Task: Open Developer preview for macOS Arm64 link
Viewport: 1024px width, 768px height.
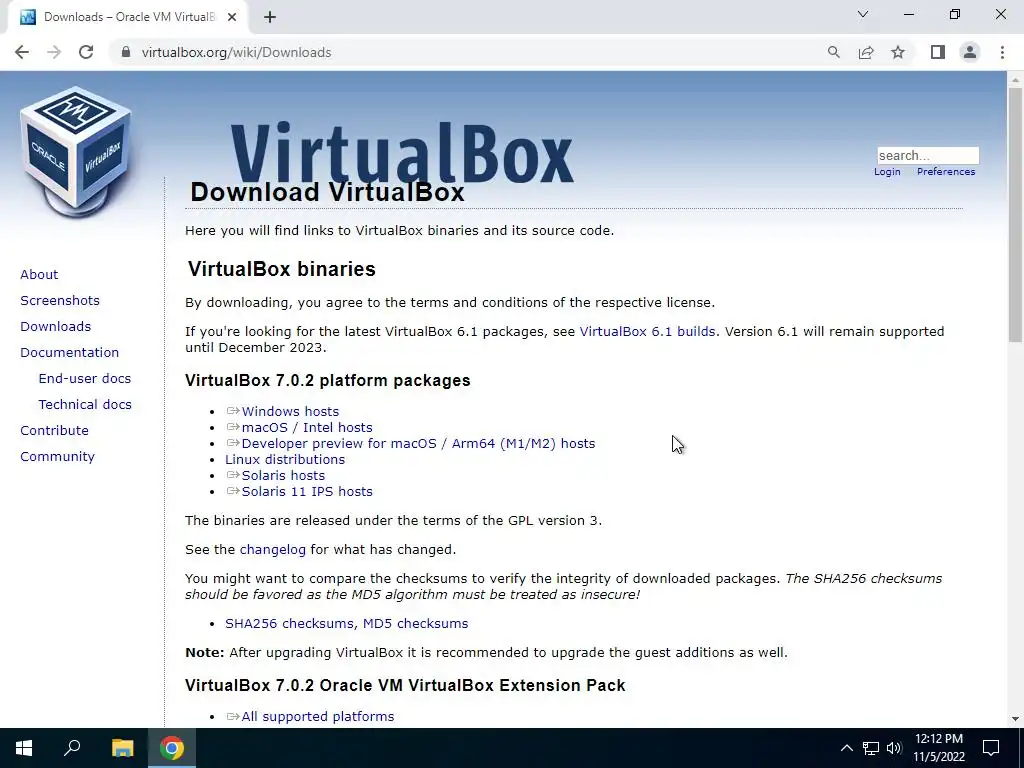Action: (x=418, y=443)
